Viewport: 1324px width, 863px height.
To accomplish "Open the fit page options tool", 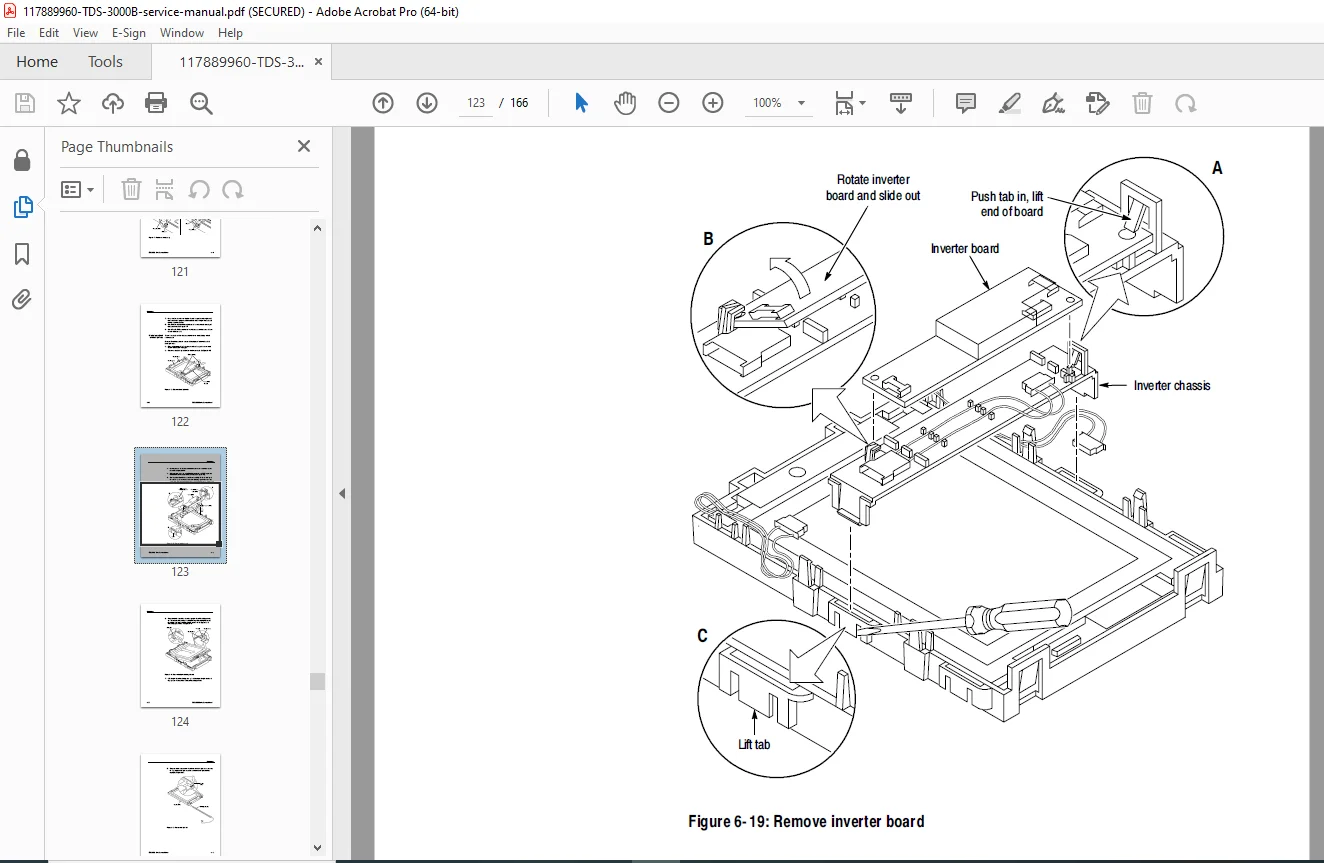I will coord(850,103).
